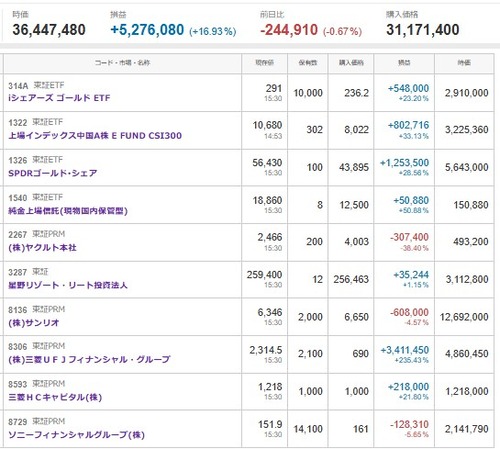Open 純金上場信託(現物国内保管型) link
Image resolution: width=500 pixels, height=449 pixels.
pyautogui.click(x=68, y=211)
